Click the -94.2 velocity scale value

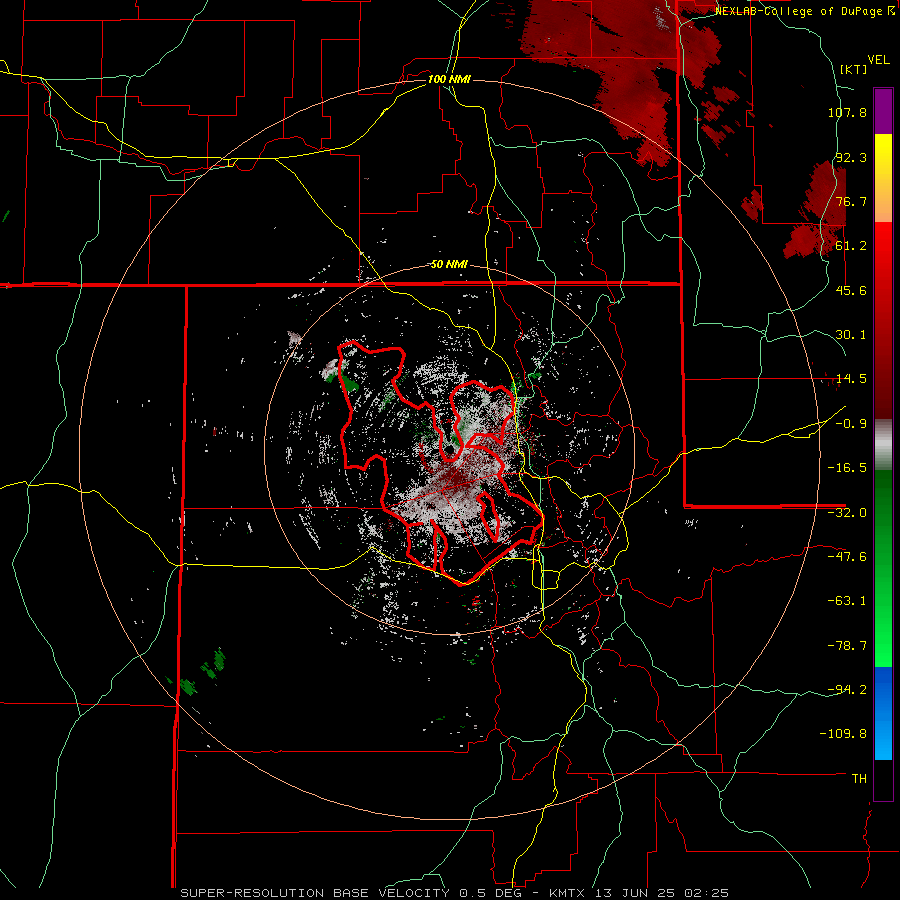tap(847, 689)
